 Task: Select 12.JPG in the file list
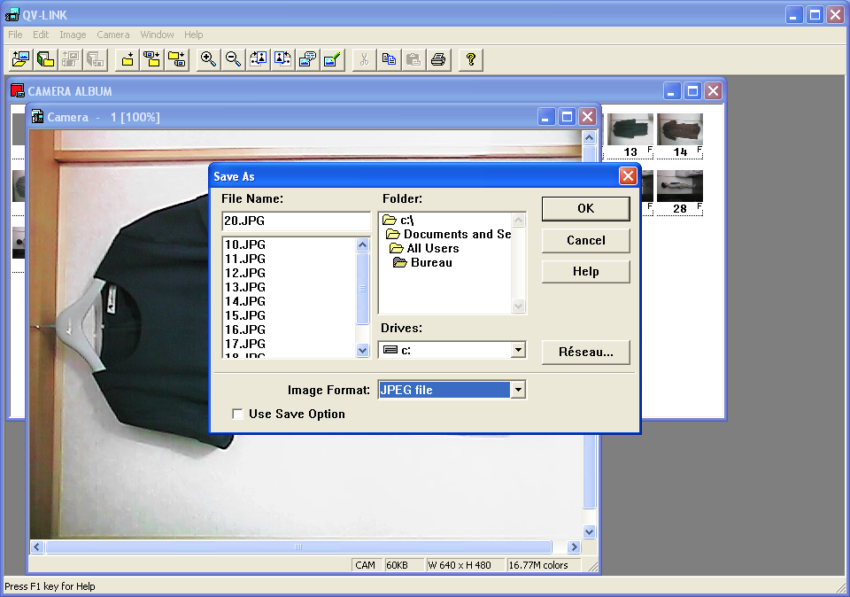(245, 273)
